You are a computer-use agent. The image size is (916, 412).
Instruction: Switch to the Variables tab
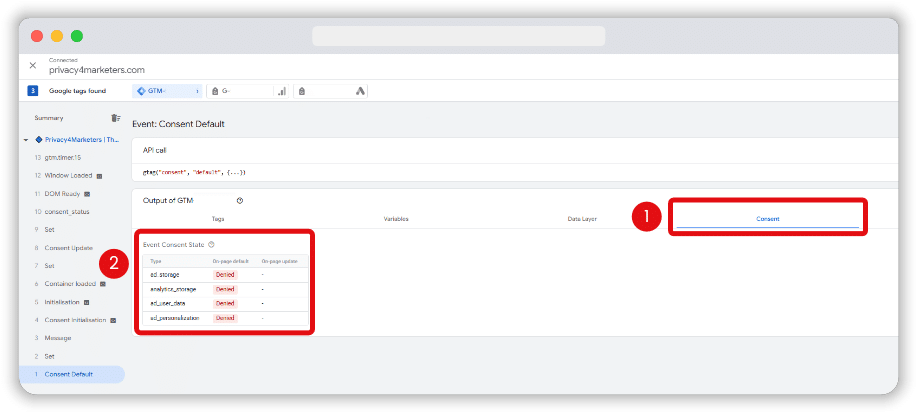[x=395, y=219]
